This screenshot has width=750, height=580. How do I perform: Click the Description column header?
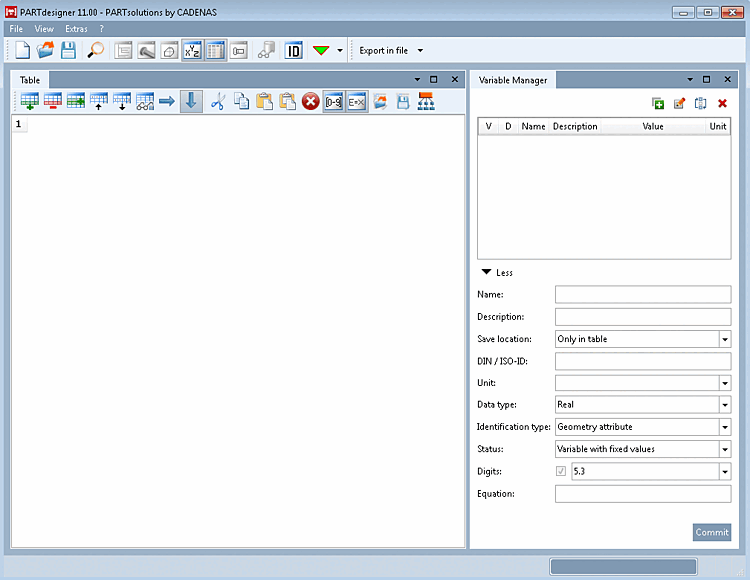pos(575,126)
